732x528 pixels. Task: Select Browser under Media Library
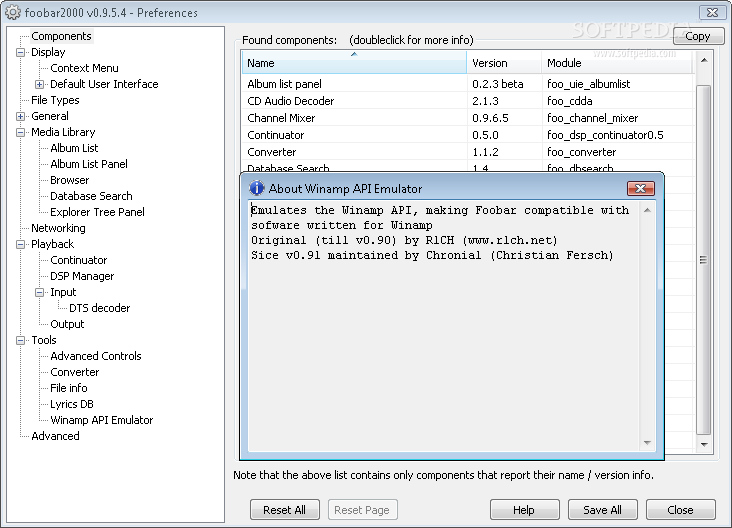pos(70,180)
